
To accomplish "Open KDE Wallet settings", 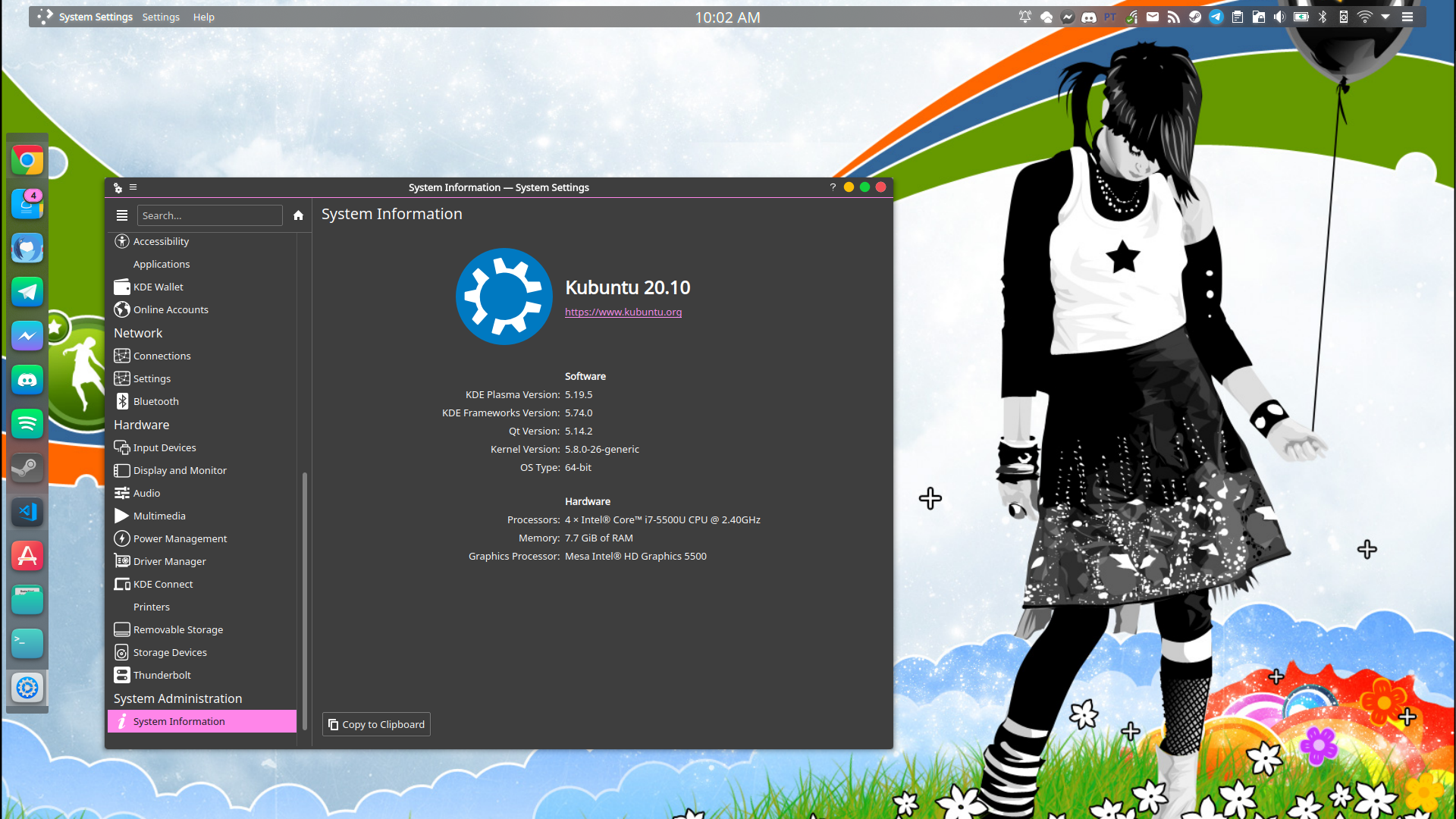I will click(x=202, y=287).
